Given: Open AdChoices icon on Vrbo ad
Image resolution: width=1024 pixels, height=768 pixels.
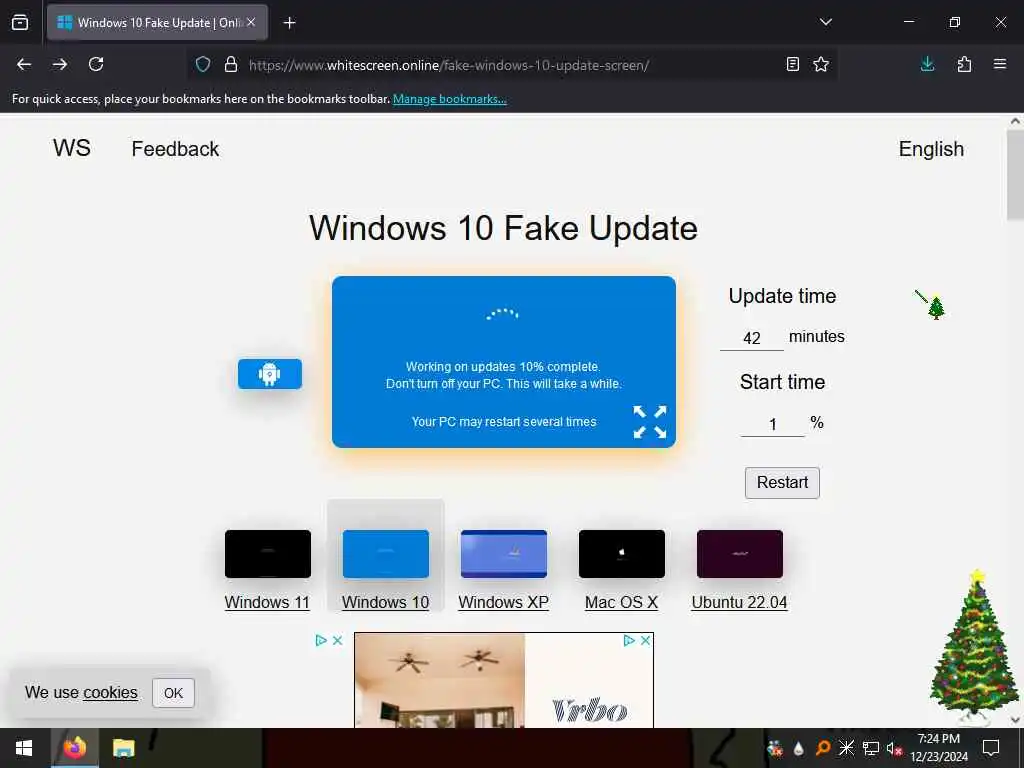Looking at the screenshot, I should tap(629, 641).
